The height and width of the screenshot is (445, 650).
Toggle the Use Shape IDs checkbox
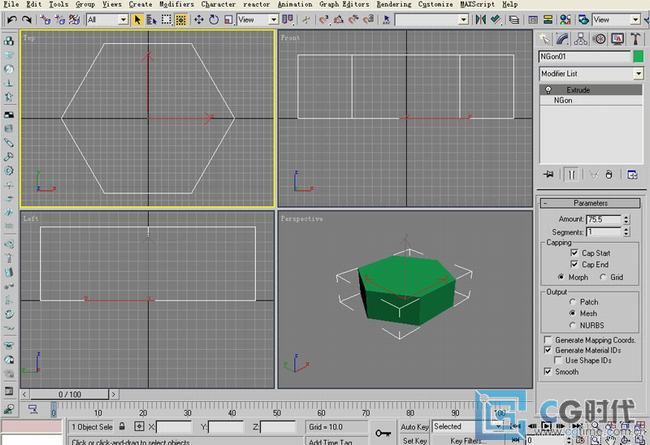(x=558, y=360)
